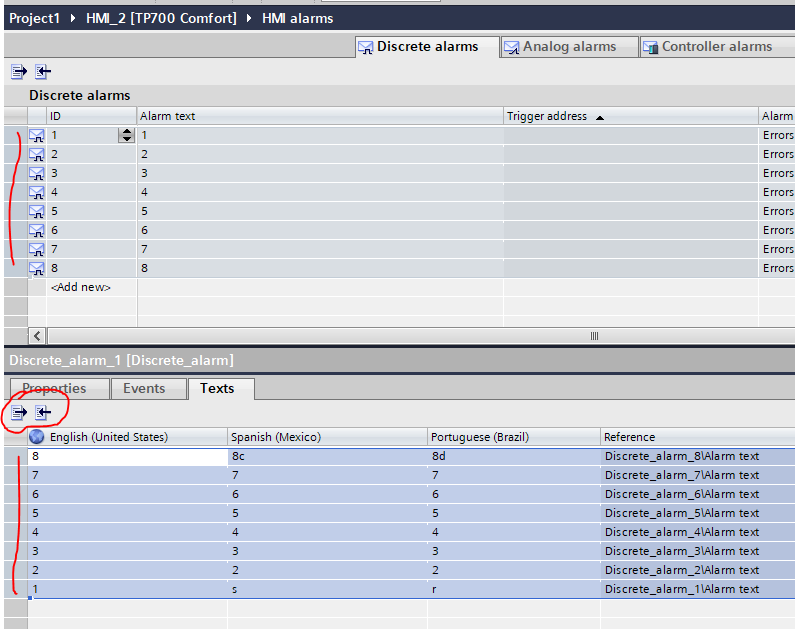Expand breadcrumb arrow before HMI alarms
Viewport: 795px width, 629px height.
[x=249, y=18]
